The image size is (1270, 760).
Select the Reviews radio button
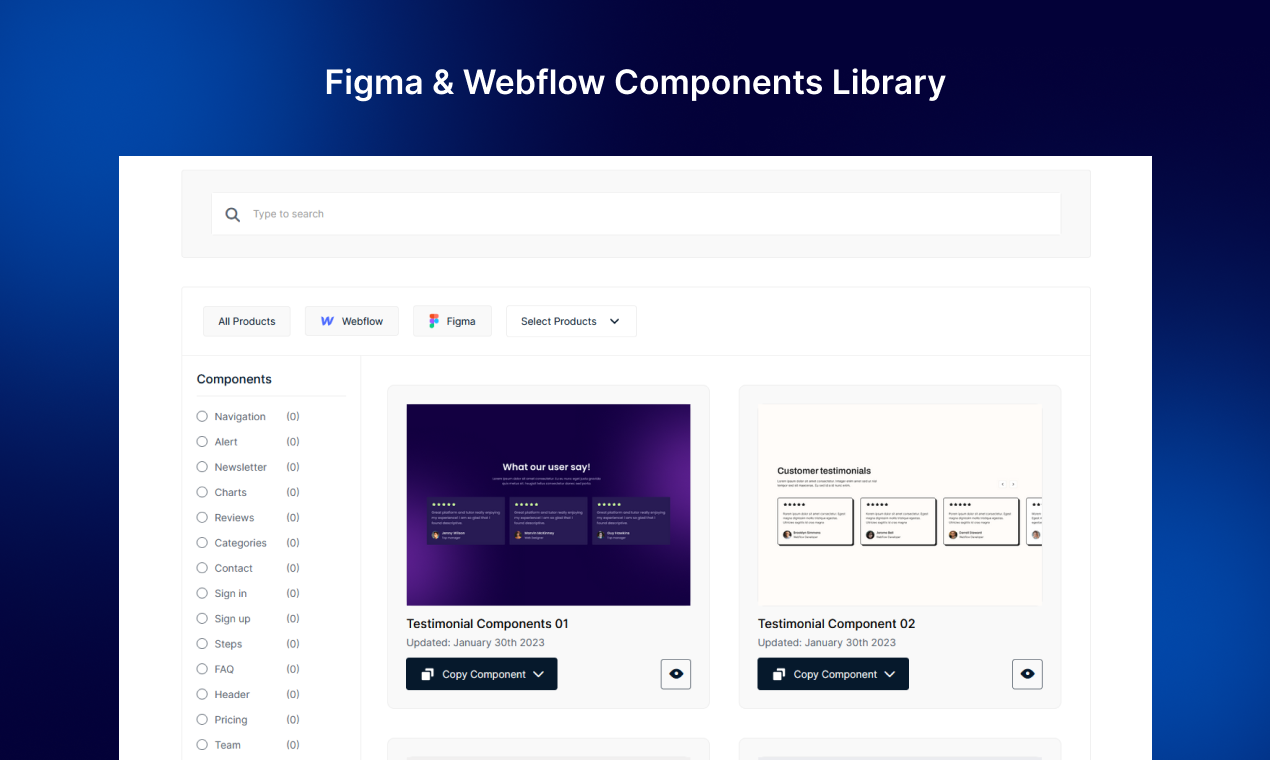pos(202,517)
